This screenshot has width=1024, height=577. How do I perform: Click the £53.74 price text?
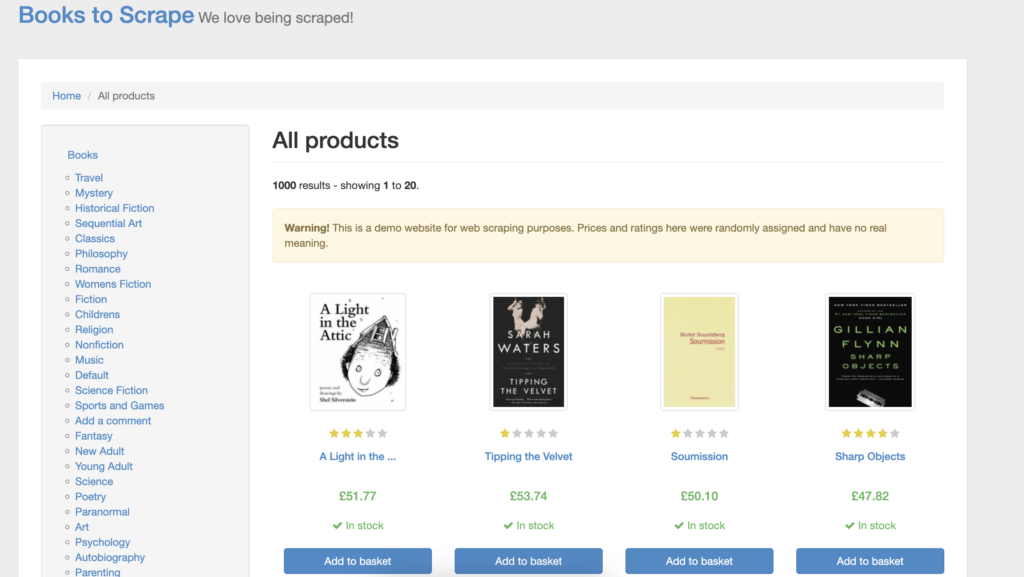pyautogui.click(x=528, y=496)
